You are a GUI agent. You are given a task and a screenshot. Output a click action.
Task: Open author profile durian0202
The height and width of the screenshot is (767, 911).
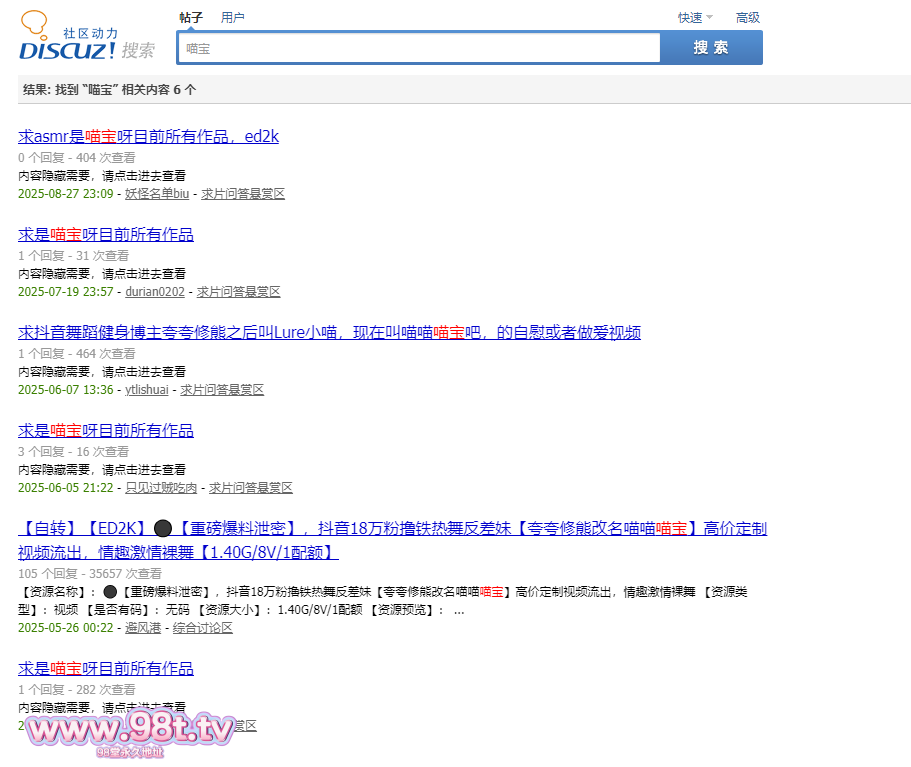coord(155,292)
